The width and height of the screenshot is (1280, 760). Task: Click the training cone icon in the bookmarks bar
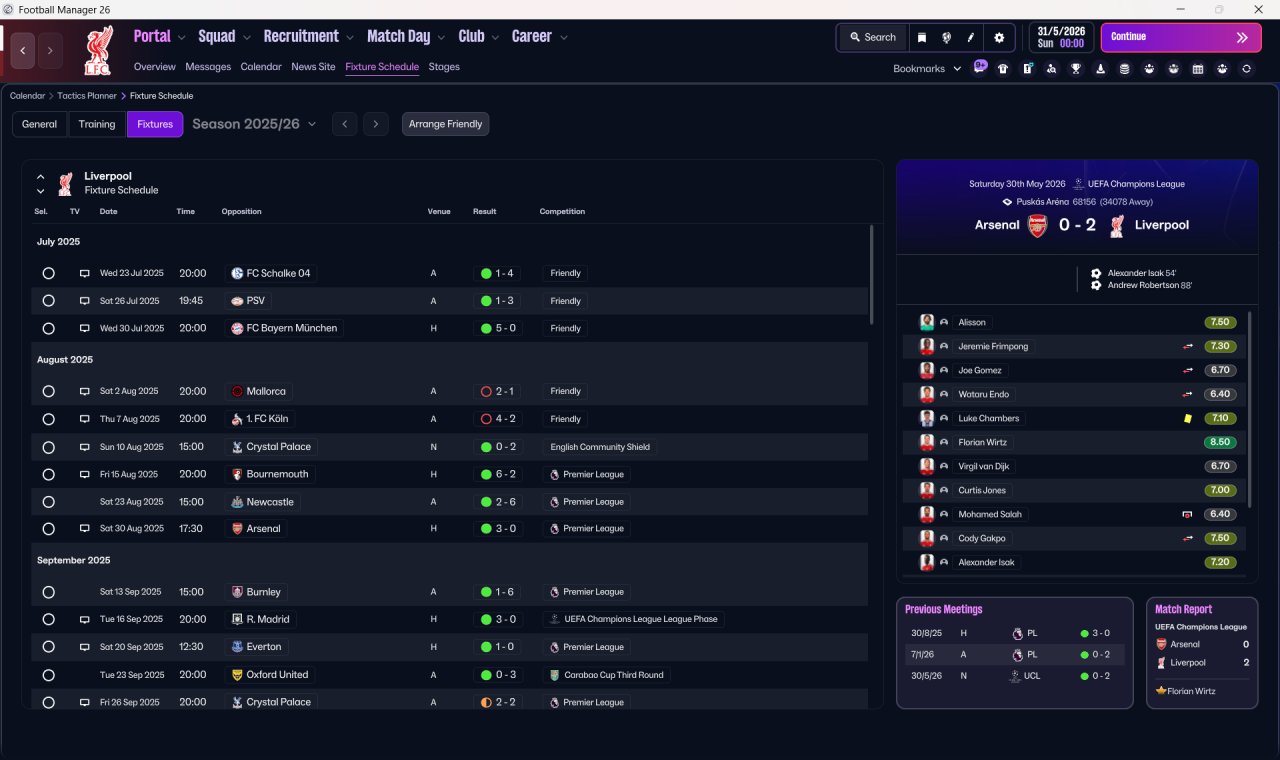pyautogui.click(x=1101, y=69)
